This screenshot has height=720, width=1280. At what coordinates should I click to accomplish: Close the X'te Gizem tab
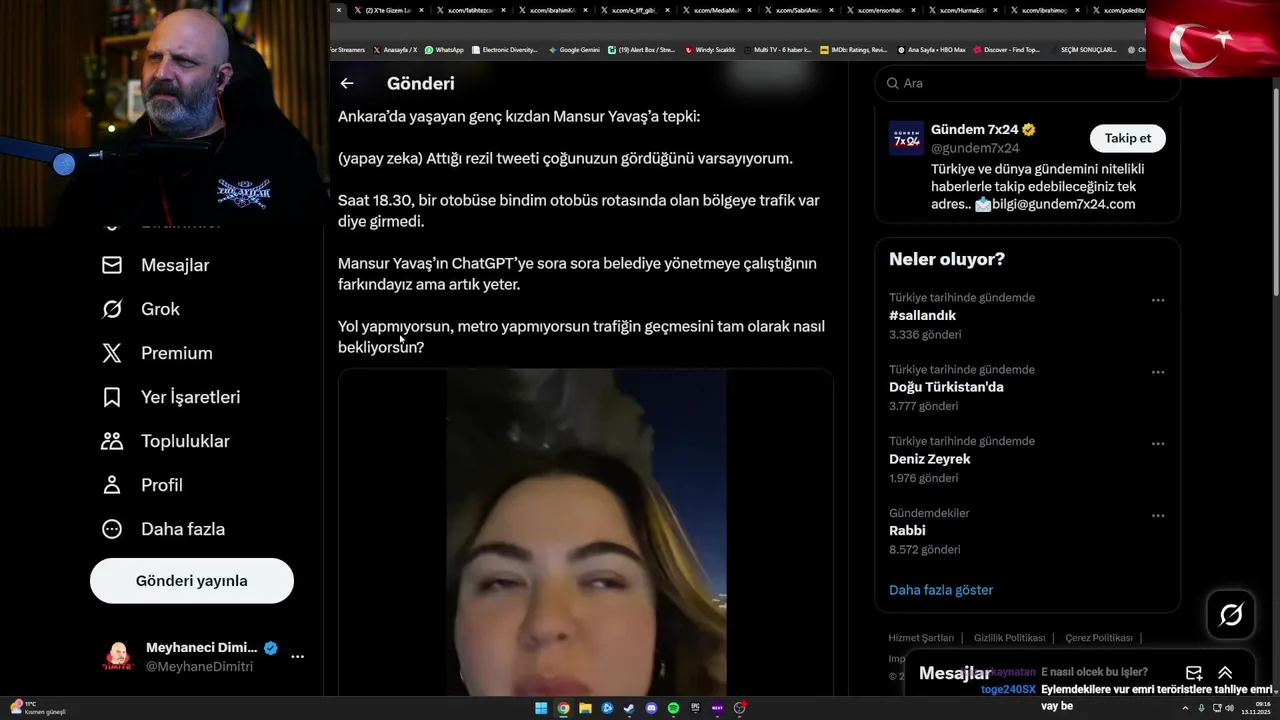(x=421, y=10)
